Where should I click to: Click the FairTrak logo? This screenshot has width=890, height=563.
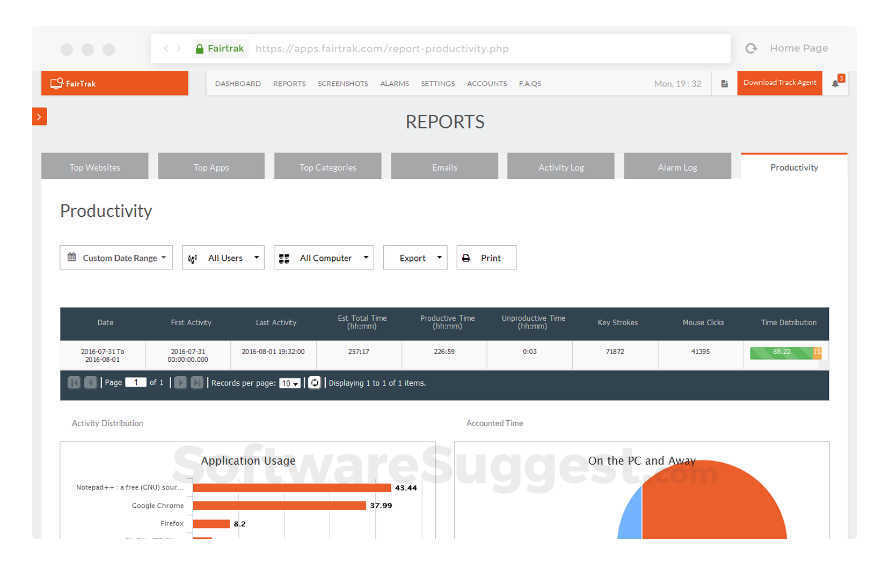pyautogui.click(x=73, y=83)
